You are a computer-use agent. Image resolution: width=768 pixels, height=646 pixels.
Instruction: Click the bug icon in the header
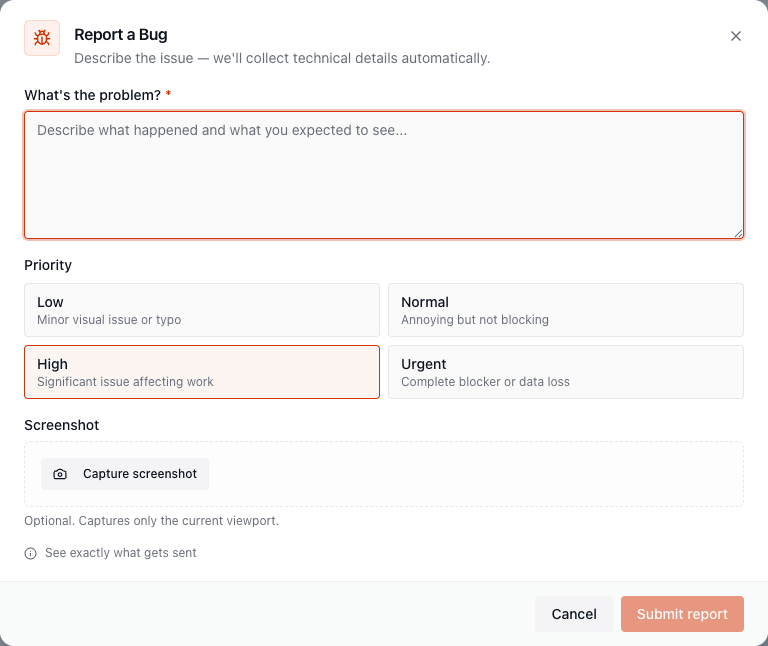(x=42, y=38)
